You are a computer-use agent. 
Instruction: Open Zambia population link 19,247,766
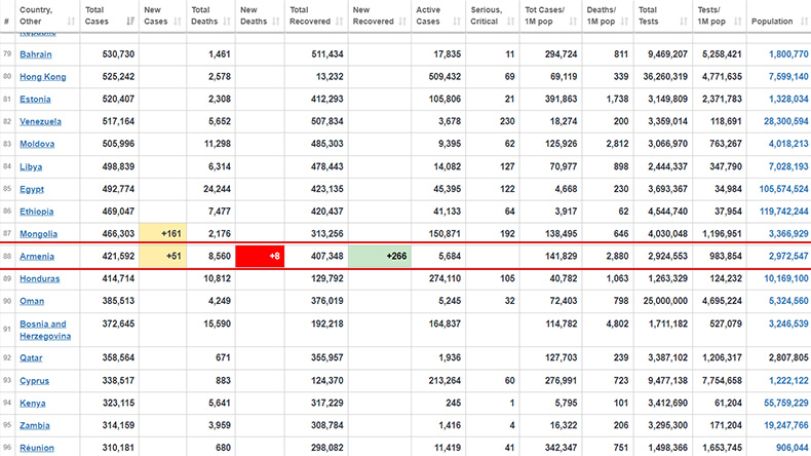pos(786,425)
